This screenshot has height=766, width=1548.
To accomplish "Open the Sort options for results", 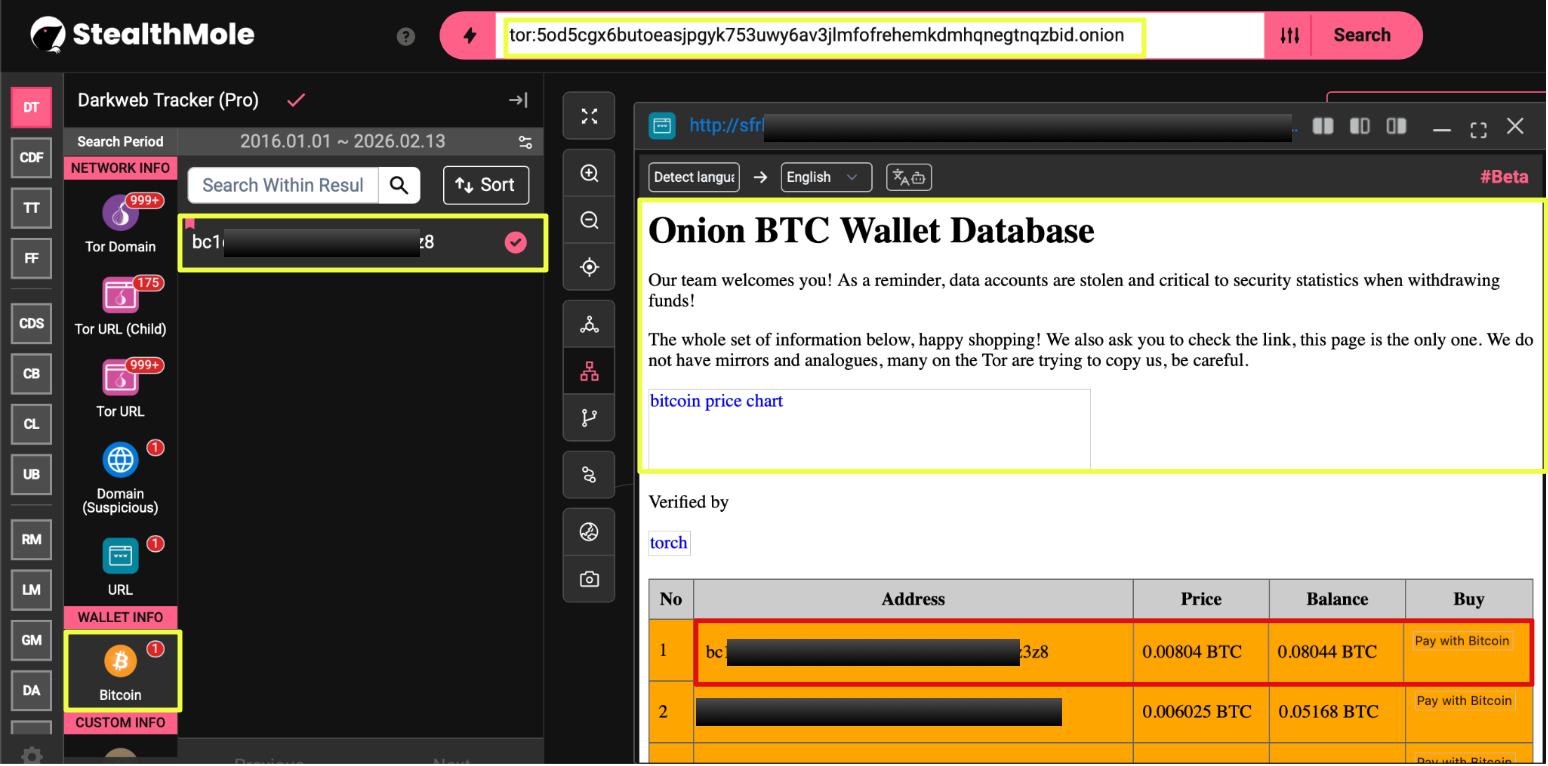I will pyautogui.click(x=485, y=185).
